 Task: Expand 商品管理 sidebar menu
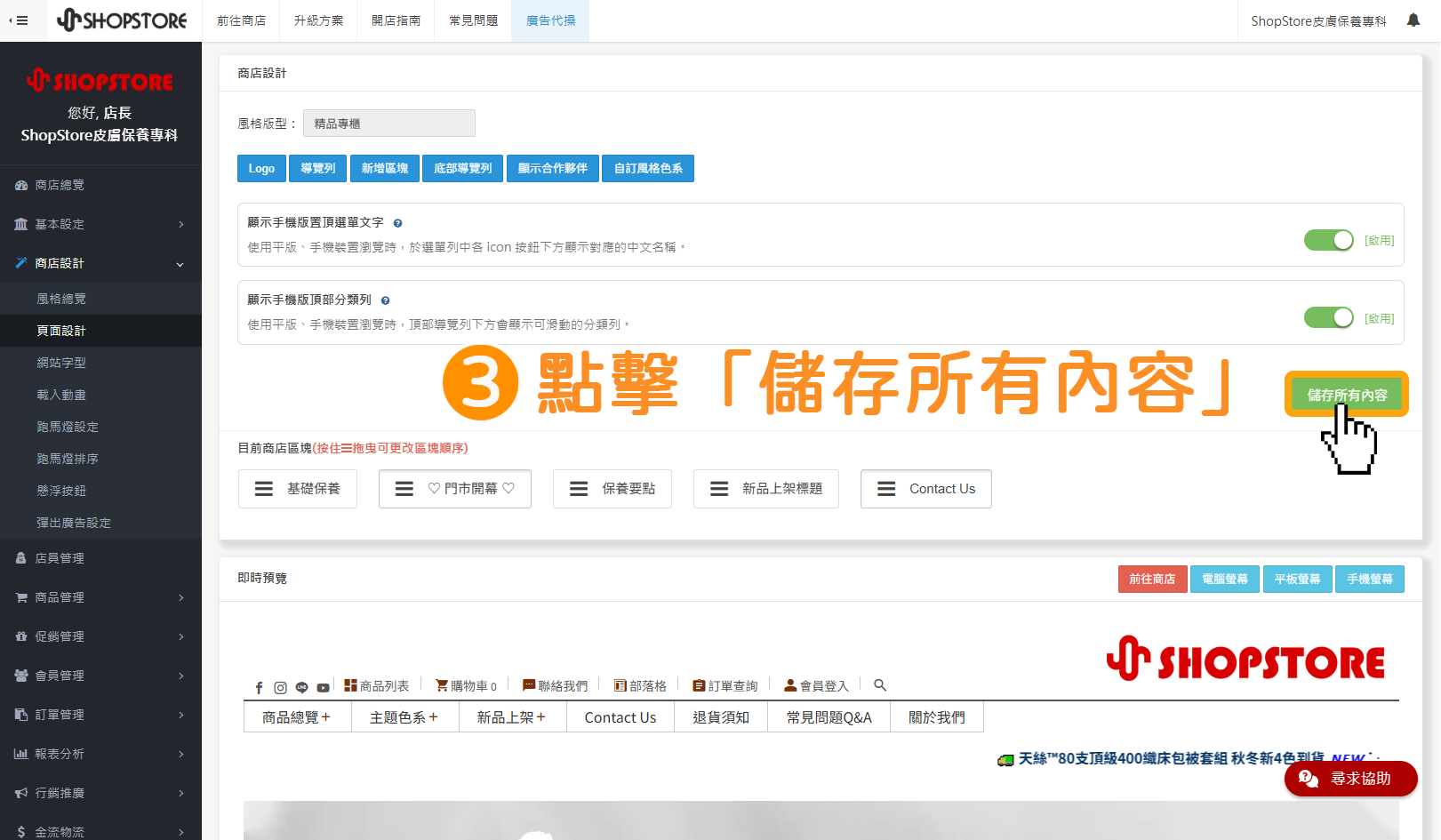tap(100, 597)
